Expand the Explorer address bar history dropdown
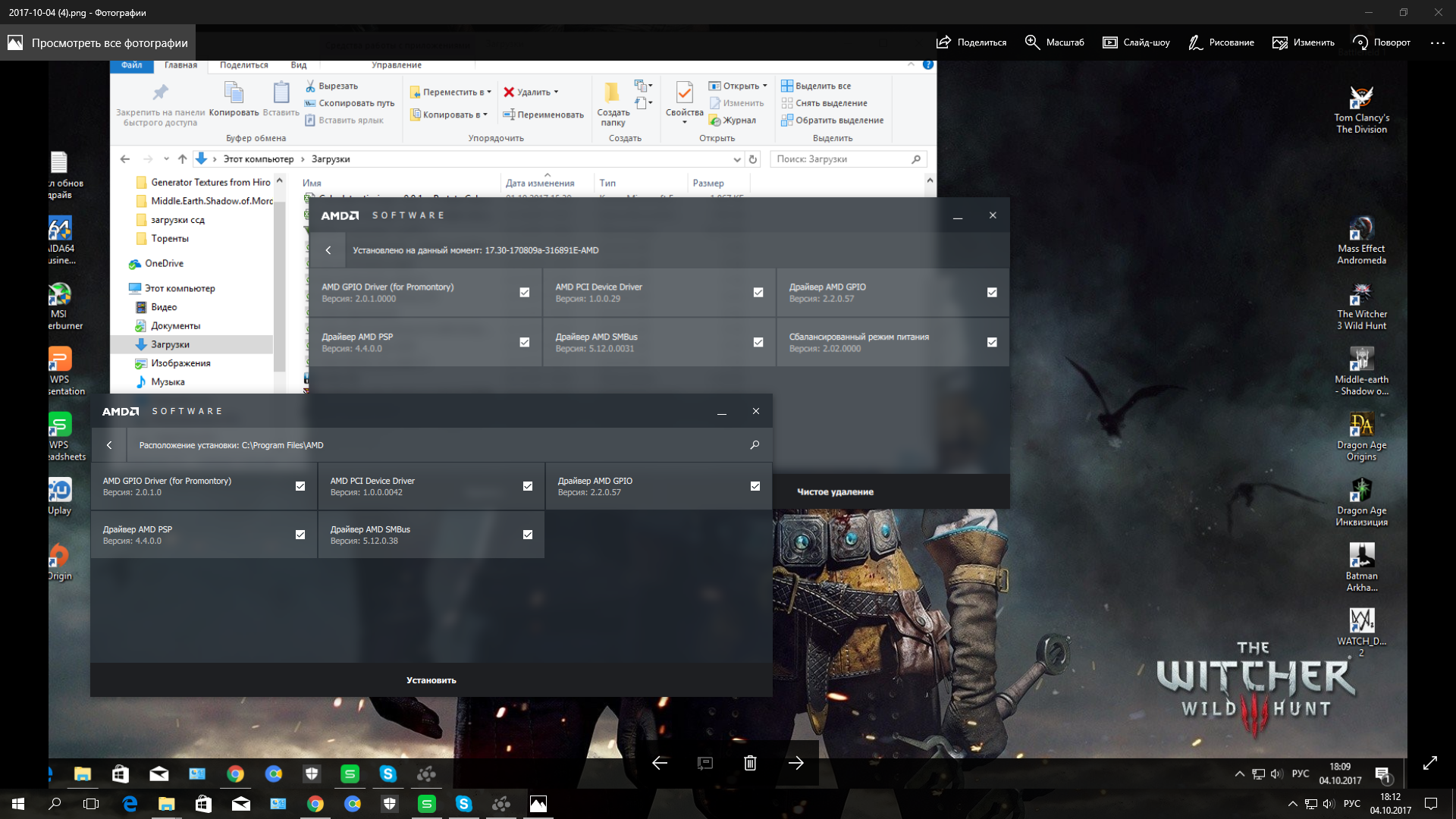The height and width of the screenshot is (819, 1456). point(736,159)
